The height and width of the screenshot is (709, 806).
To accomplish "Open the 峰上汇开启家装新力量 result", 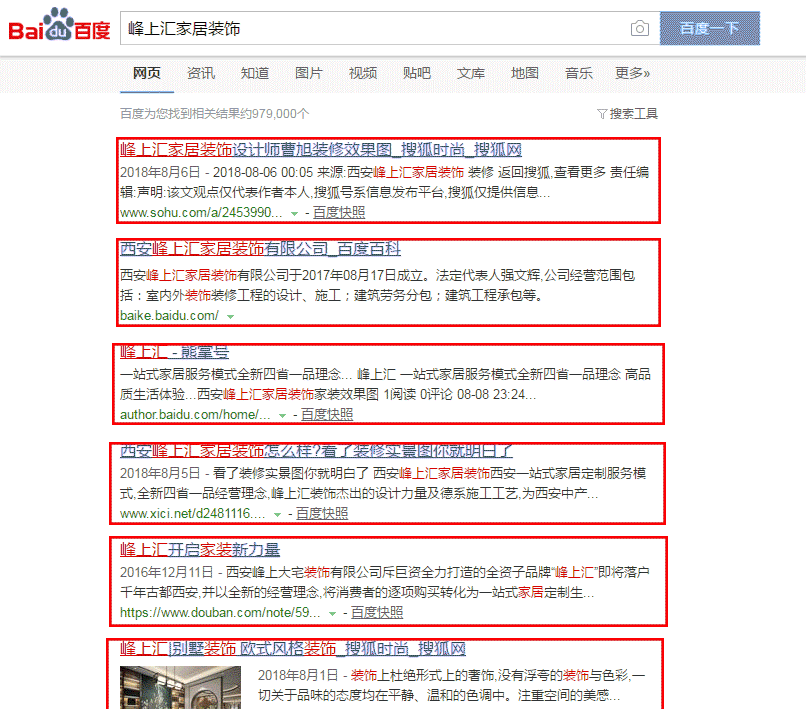I will pyautogui.click(x=200, y=550).
